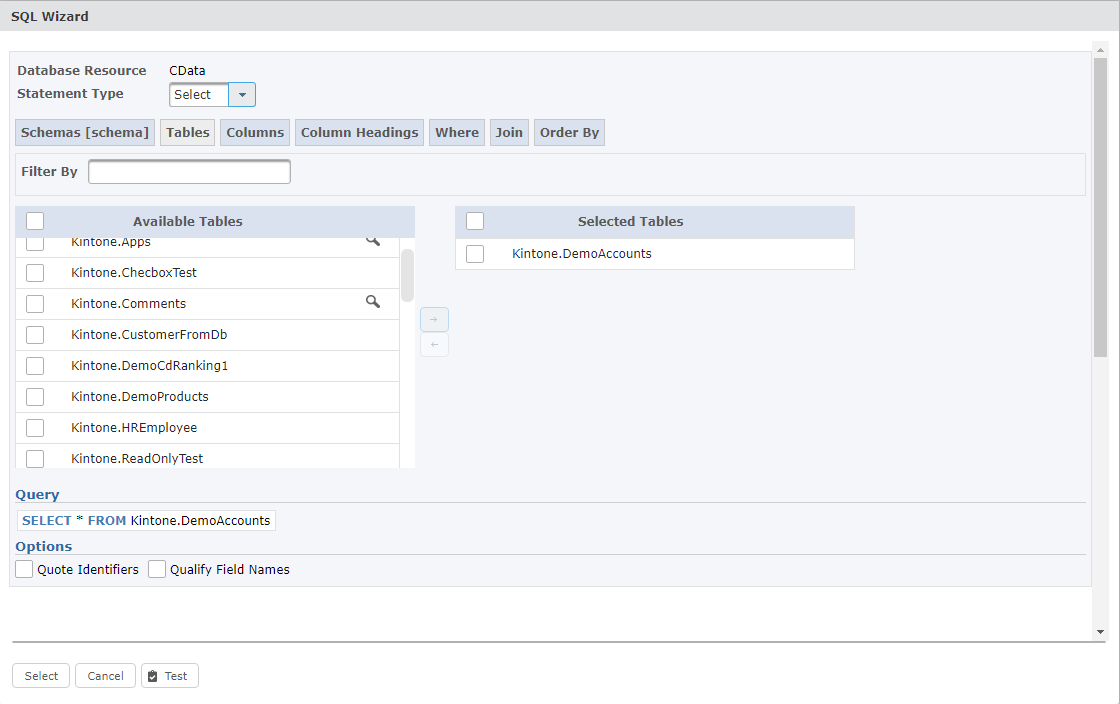Switch to the Tables tab

[188, 133]
